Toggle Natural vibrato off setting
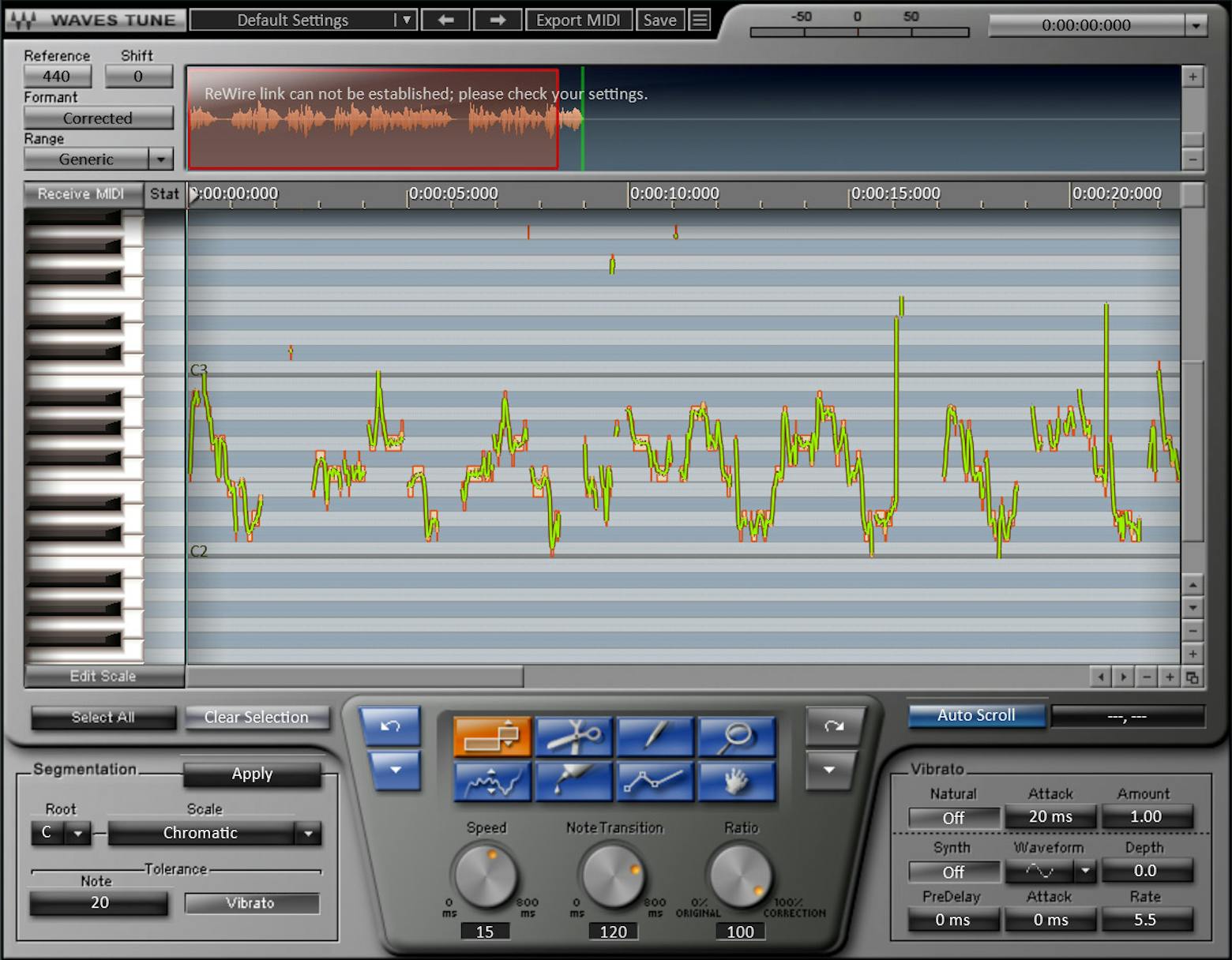This screenshot has height=960, width=1232. pyautogui.click(x=952, y=817)
